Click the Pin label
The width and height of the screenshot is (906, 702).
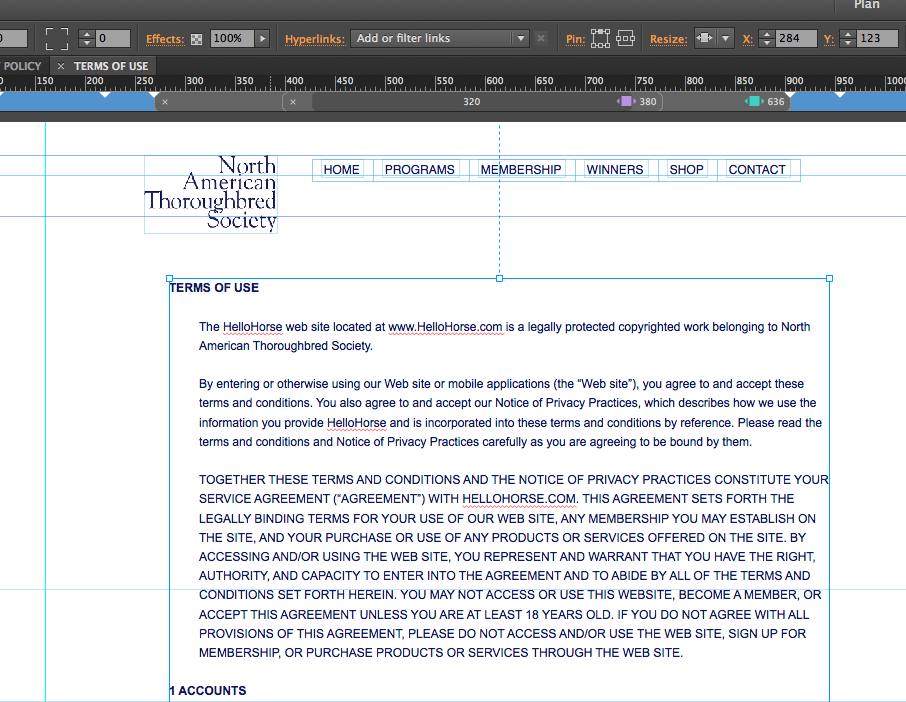pyautogui.click(x=575, y=39)
